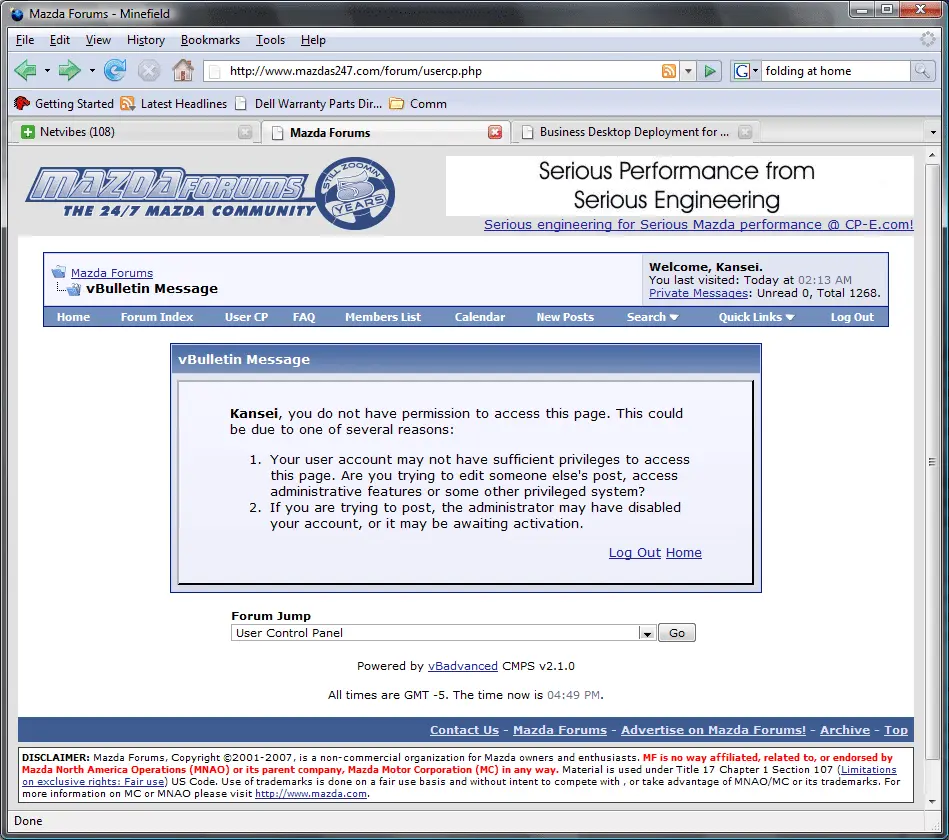Open the Forum Jump dropdown

[x=647, y=633]
